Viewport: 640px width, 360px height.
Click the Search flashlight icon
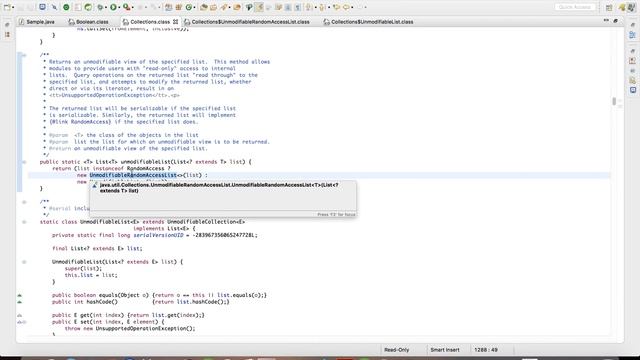[224, 7]
